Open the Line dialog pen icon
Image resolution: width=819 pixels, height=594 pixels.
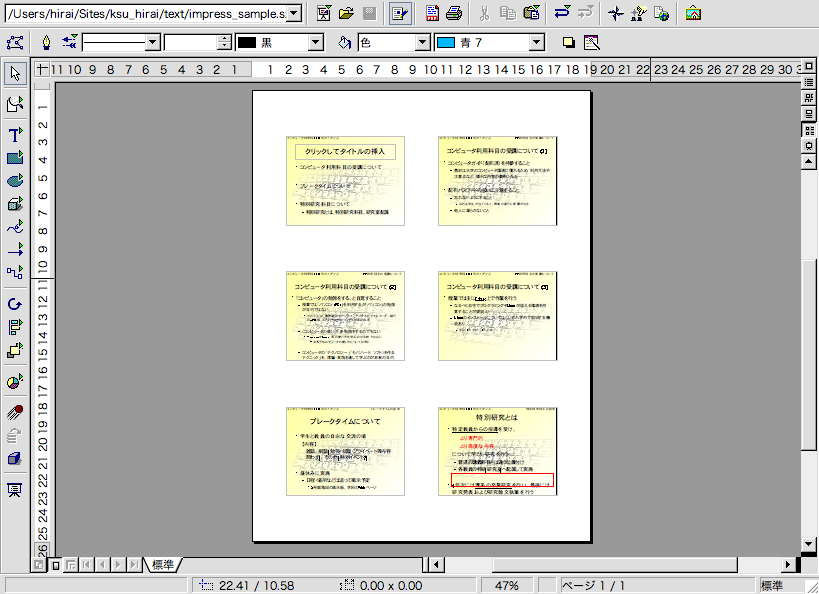(46, 42)
